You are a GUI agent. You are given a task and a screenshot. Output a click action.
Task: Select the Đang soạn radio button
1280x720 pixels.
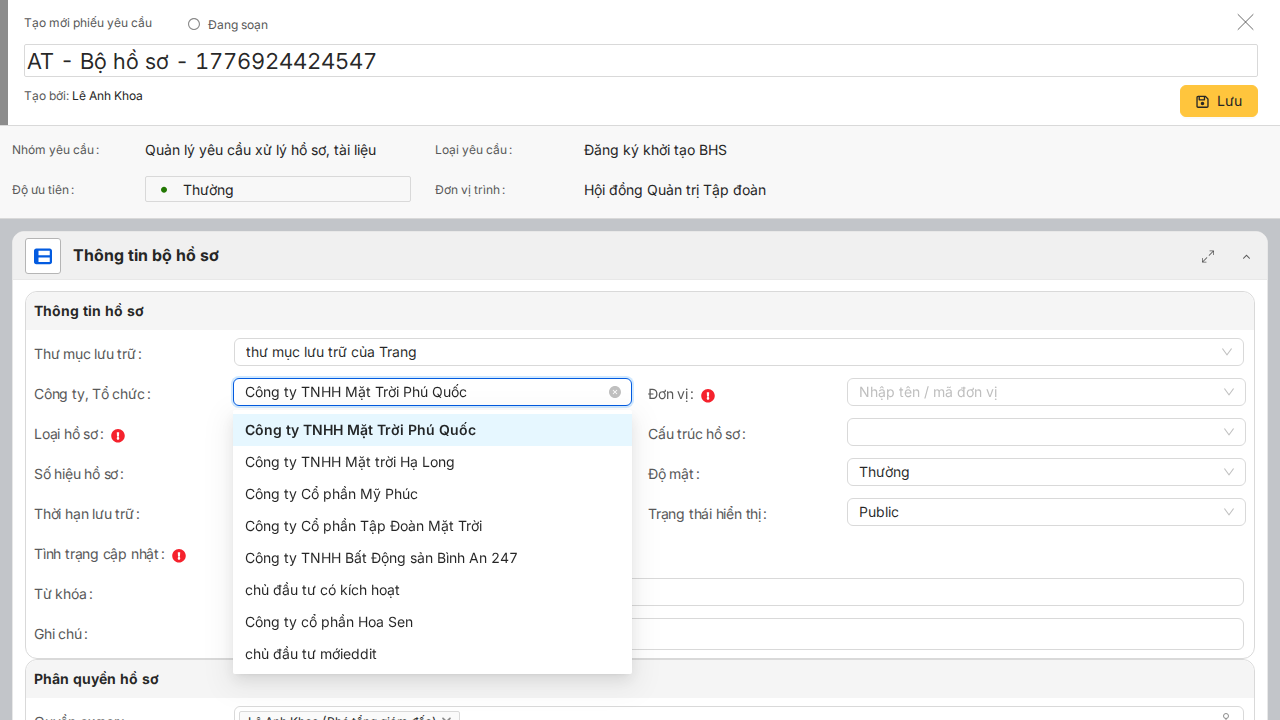[x=194, y=24]
